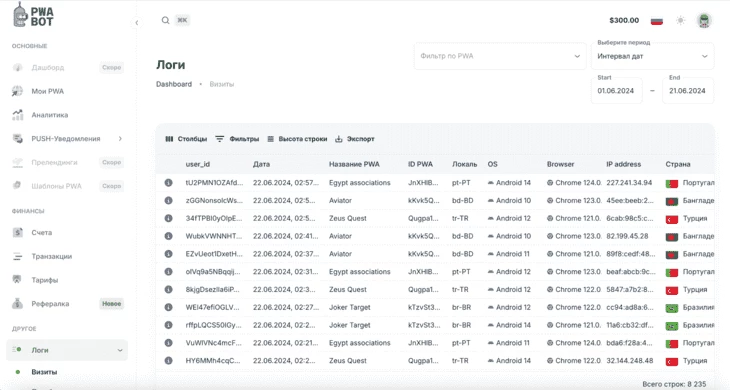This screenshot has width=730, height=390.
Task: Click the Всего строк: 8 235 counter
Action: coord(674,384)
